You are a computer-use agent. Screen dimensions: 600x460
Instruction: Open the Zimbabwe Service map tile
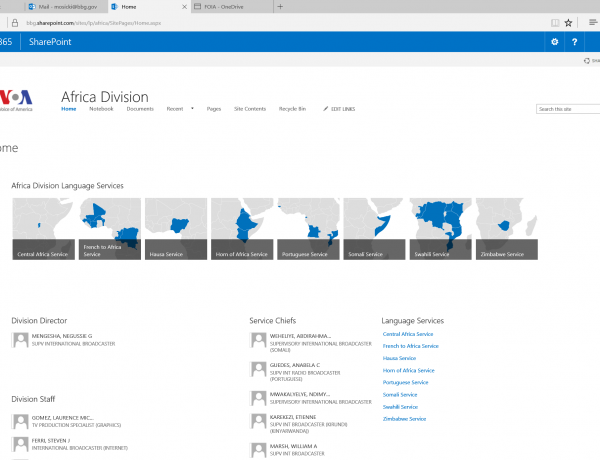coord(507,229)
